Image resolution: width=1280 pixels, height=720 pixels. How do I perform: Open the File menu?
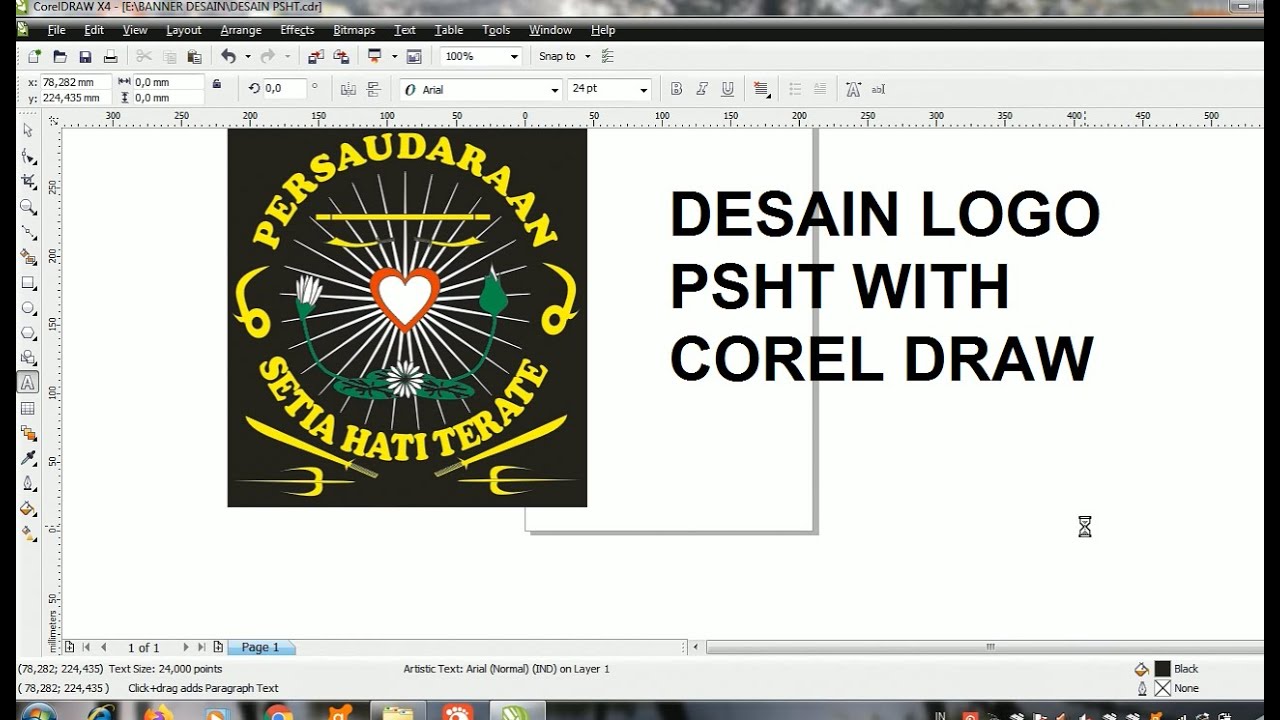pyautogui.click(x=56, y=30)
